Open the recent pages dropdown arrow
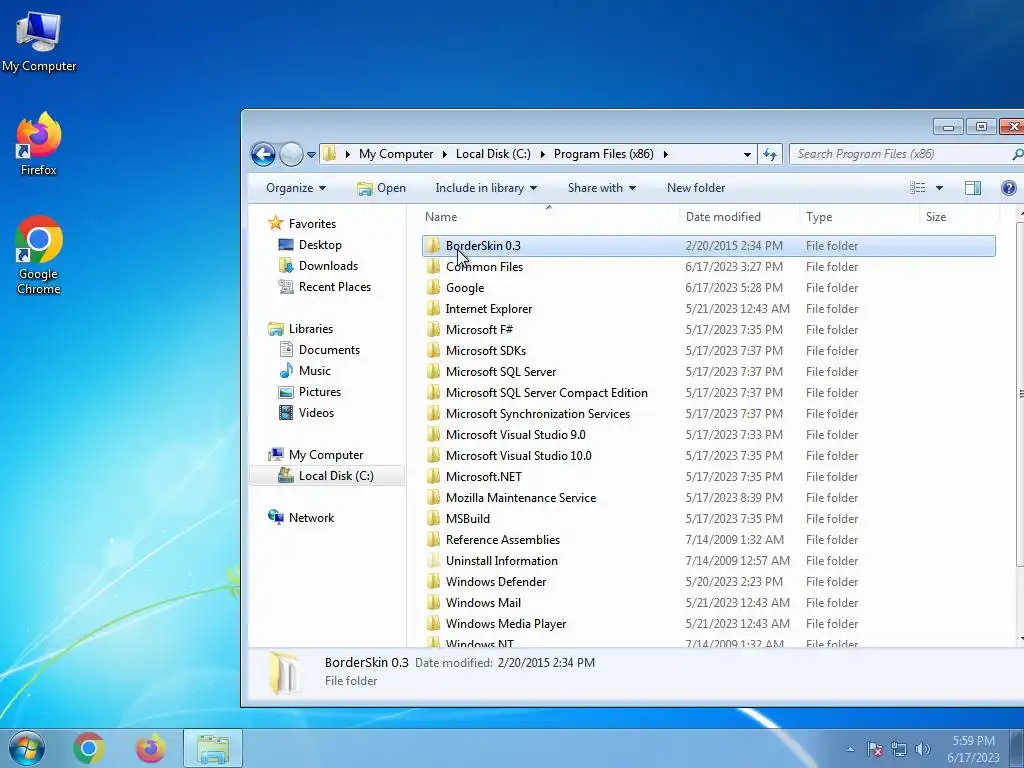This screenshot has height=768, width=1024. pos(312,155)
